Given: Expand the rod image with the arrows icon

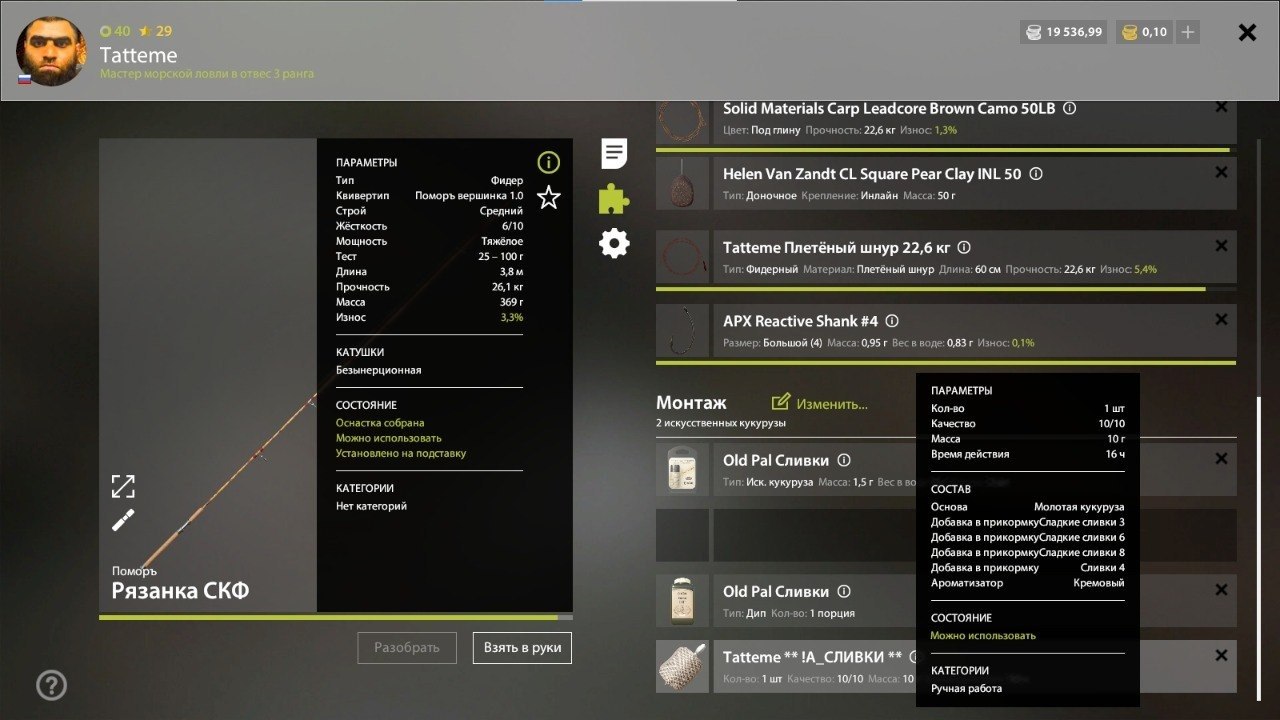Looking at the screenshot, I should (x=122, y=486).
